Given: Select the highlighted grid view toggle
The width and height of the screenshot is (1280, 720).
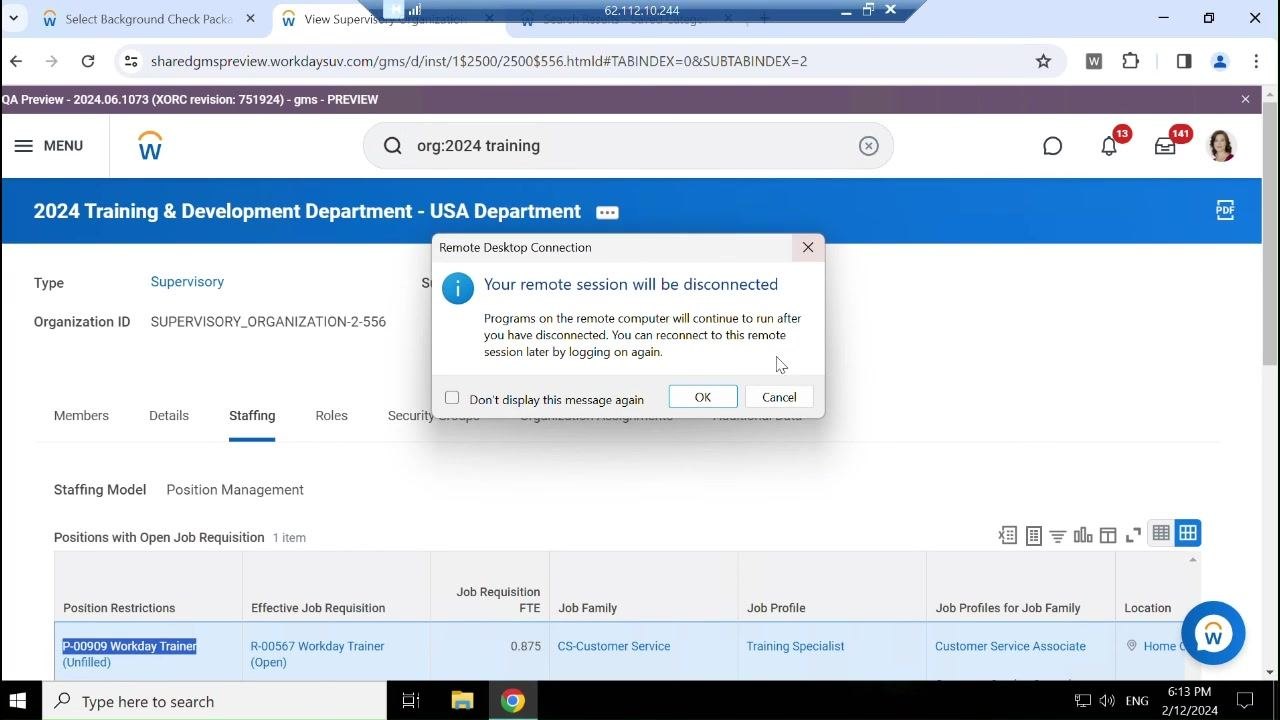Looking at the screenshot, I should tap(1188, 534).
